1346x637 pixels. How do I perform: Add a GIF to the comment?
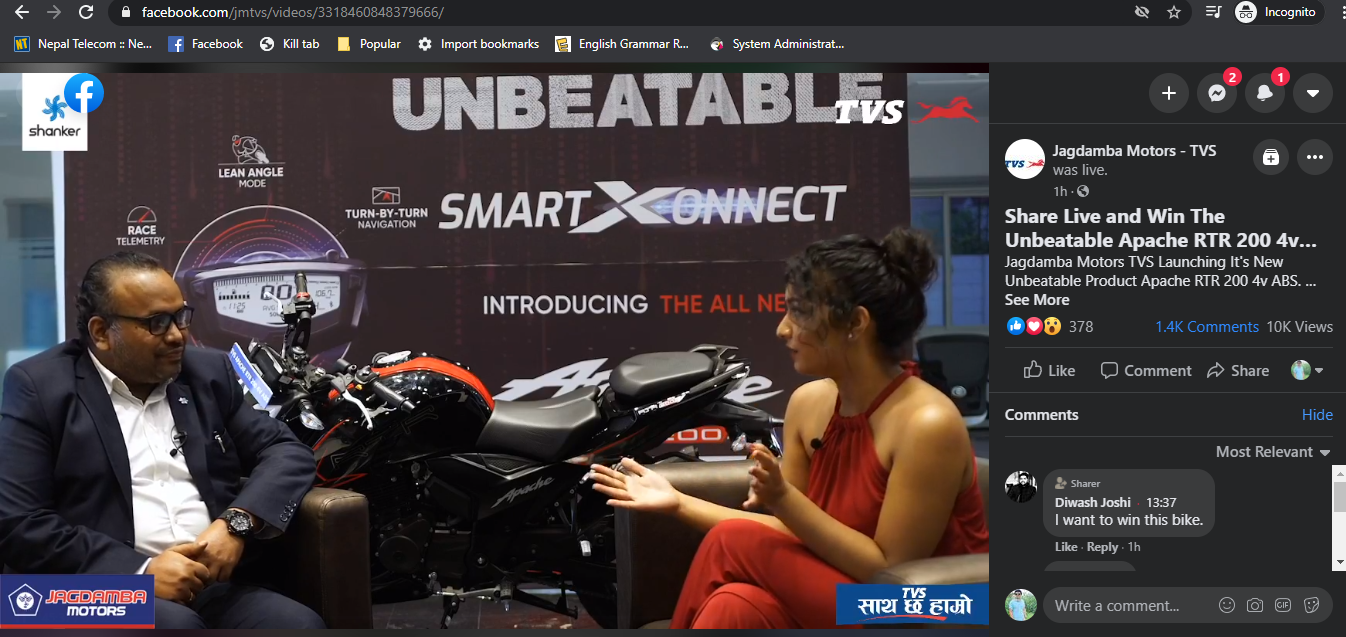(1283, 605)
